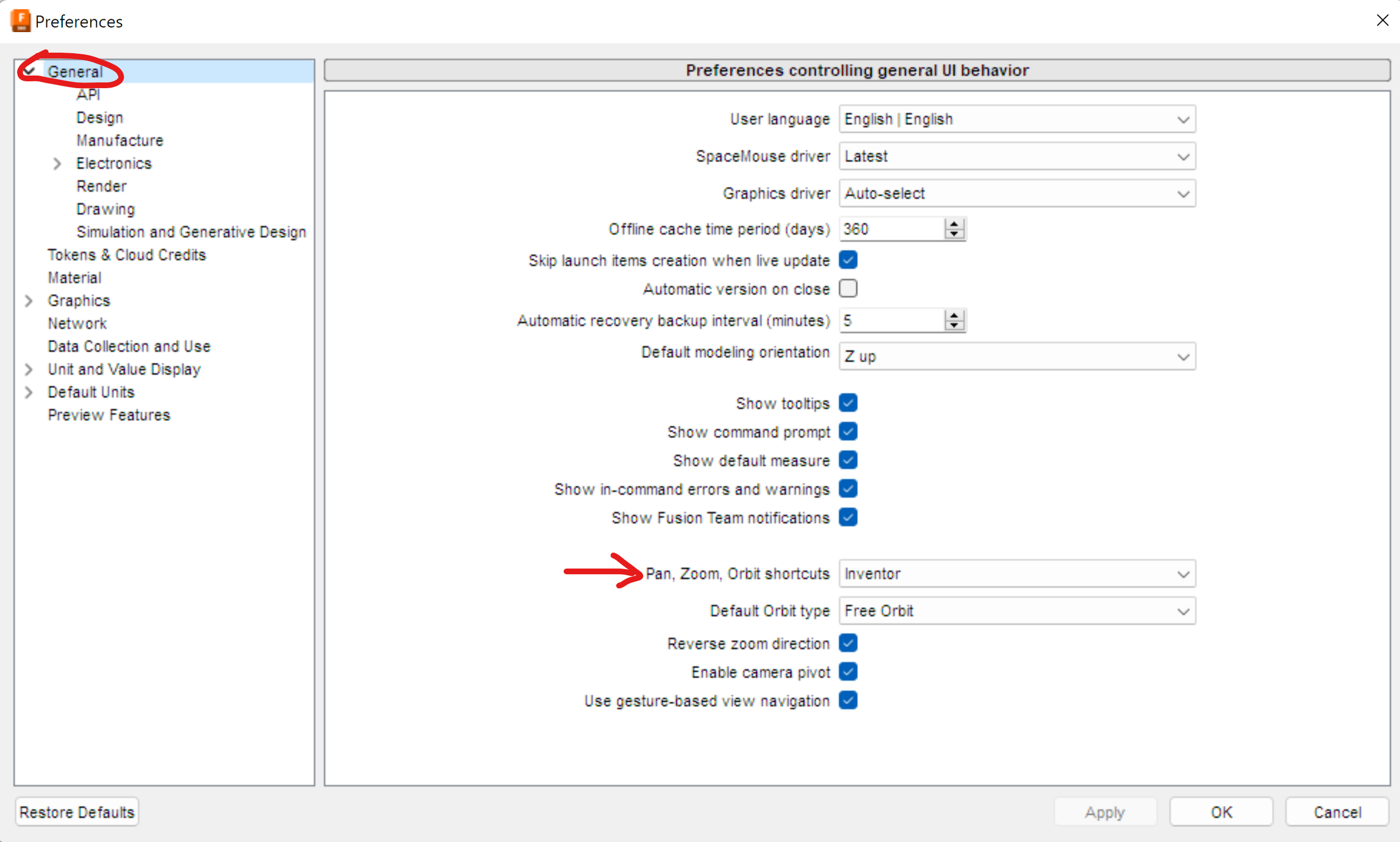Click the offline cache days input field
Image resolution: width=1400 pixels, height=842 pixels.
[890, 229]
